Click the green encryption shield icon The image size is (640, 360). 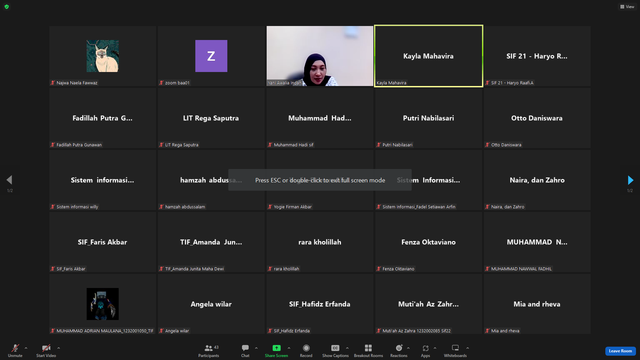[x=7, y=7]
